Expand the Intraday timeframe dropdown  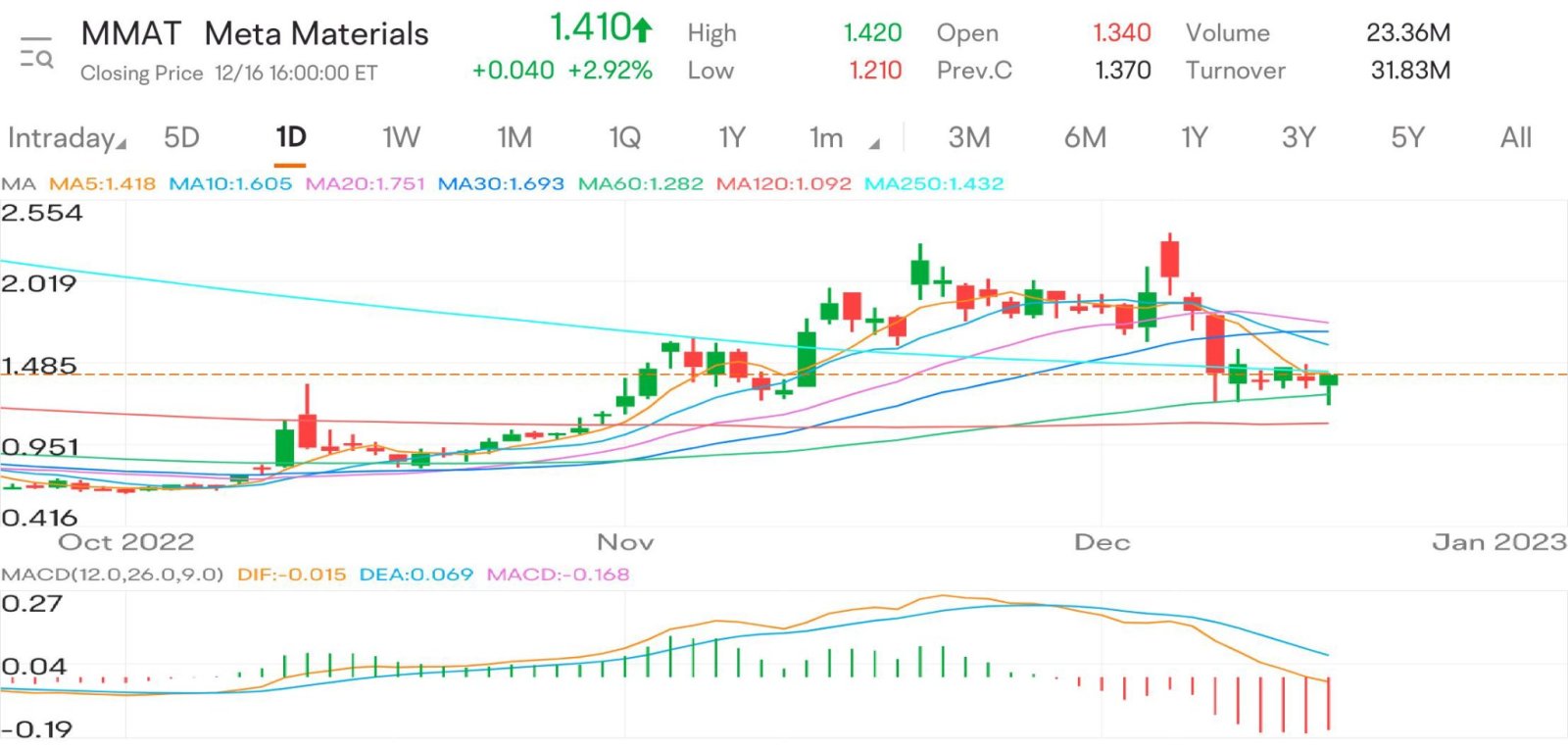coord(67,138)
